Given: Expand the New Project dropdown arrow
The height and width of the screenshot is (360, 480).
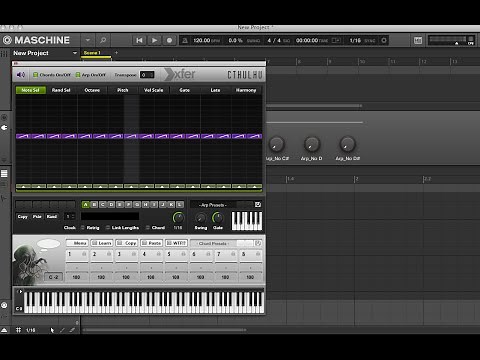Looking at the screenshot, I should click(75, 53).
